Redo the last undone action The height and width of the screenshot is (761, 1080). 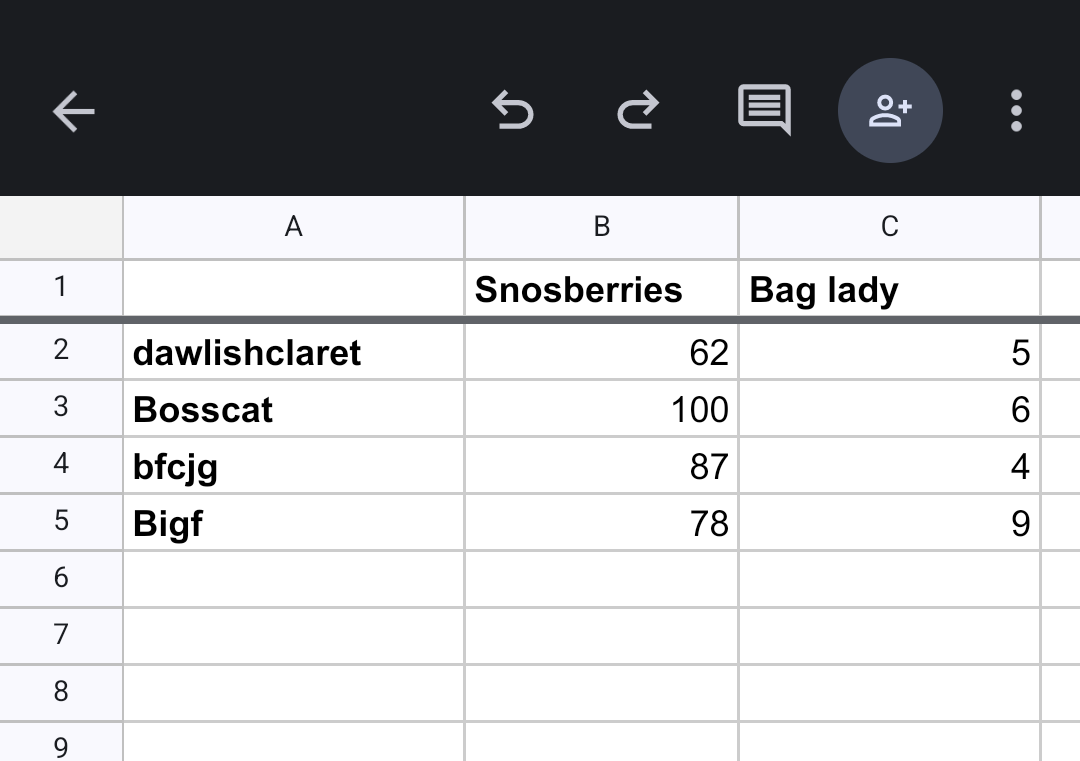(637, 110)
